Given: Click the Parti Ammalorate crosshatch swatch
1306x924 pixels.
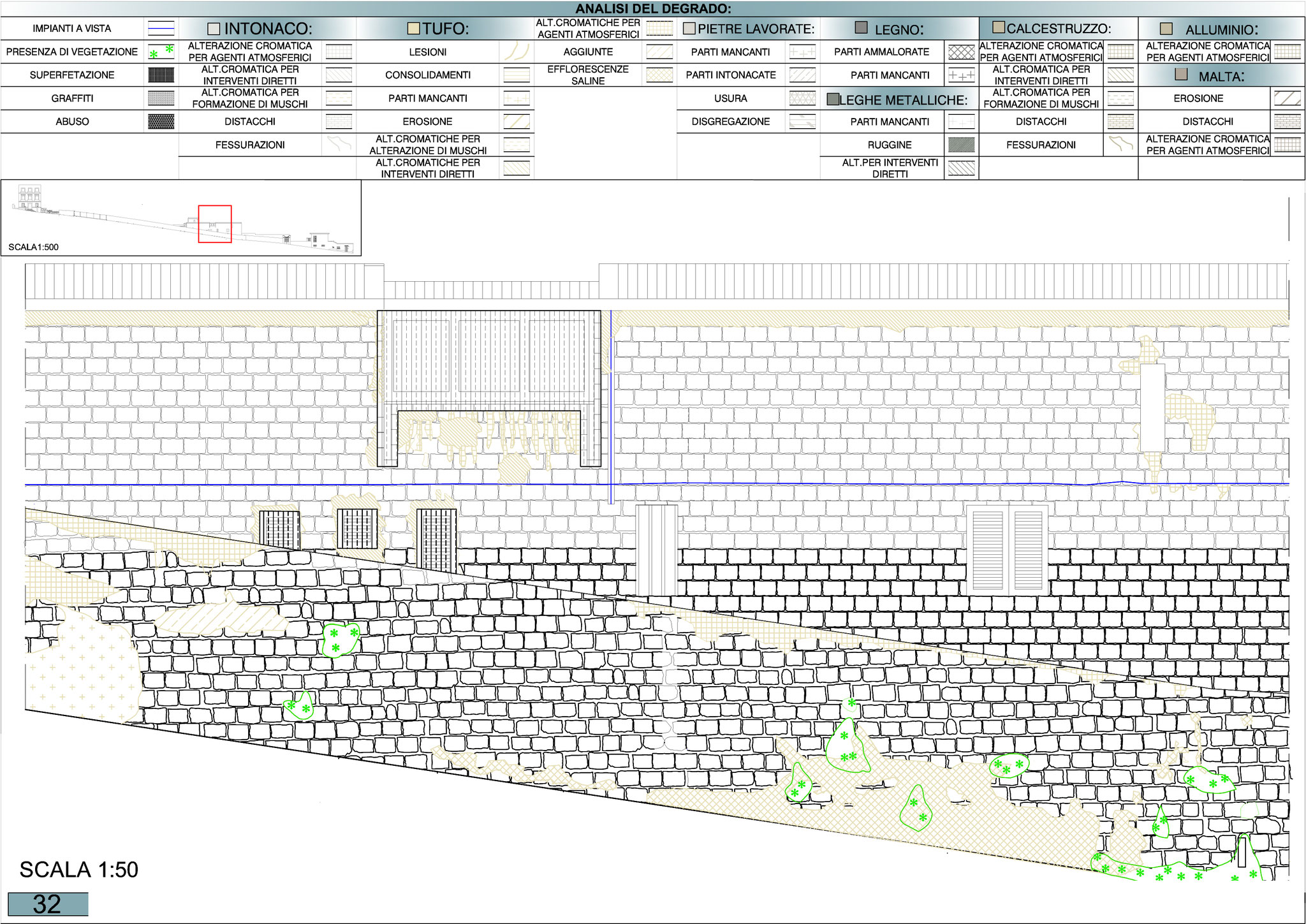Looking at the screenshot, I should coord(961,52).
